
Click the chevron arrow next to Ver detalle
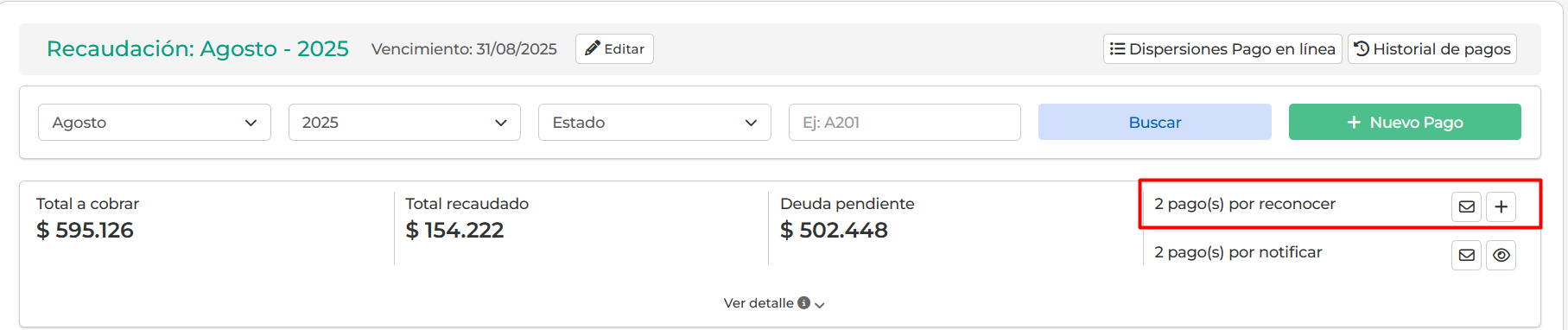tap(820, 305)
